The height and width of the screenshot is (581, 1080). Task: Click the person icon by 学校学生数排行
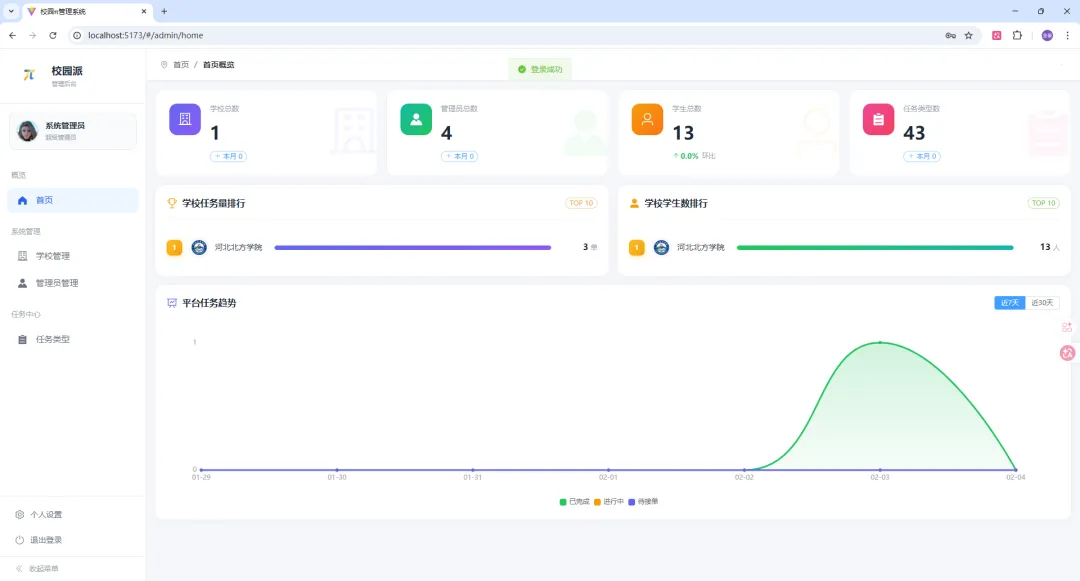(634, 203)
